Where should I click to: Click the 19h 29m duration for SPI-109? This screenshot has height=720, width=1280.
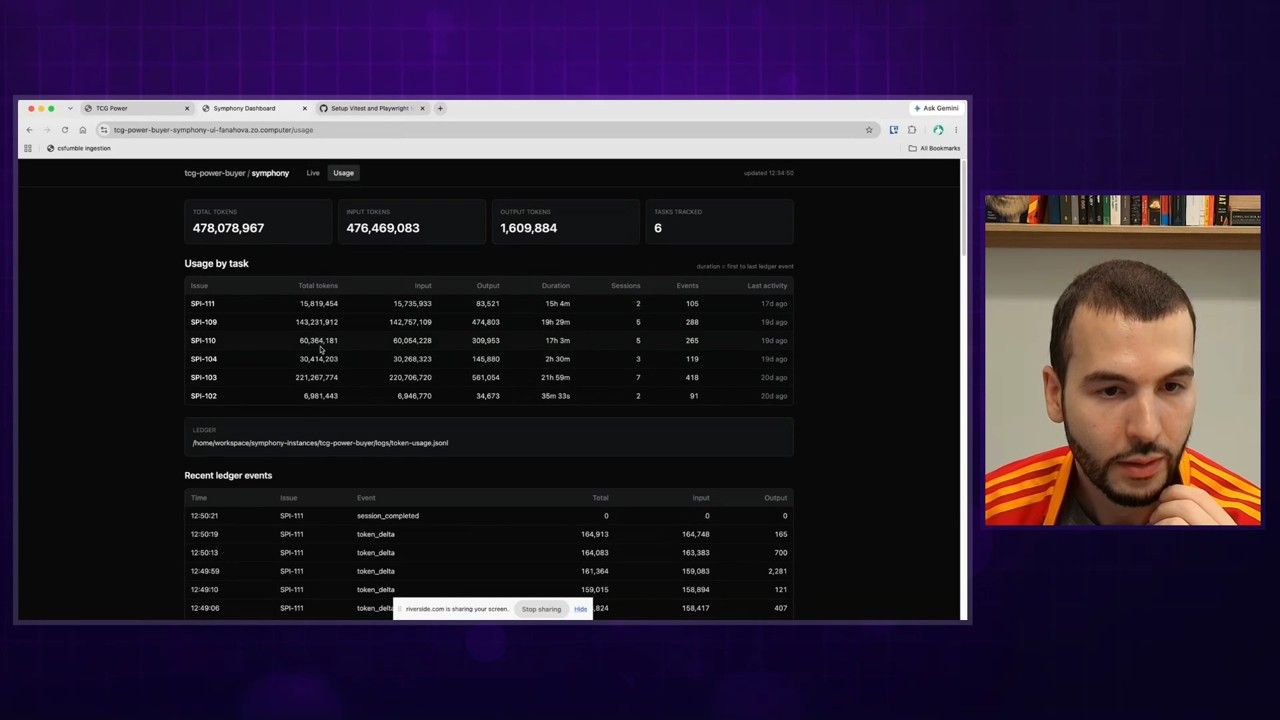[555, 322]
